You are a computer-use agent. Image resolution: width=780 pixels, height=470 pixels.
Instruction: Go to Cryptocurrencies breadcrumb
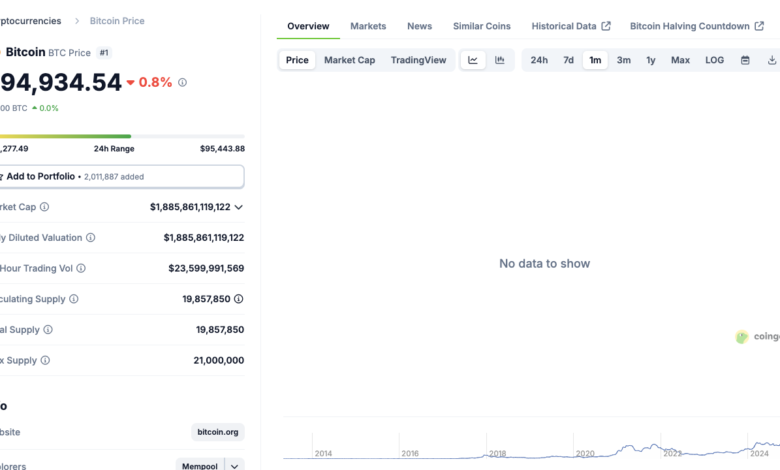[x=30, y=21]
